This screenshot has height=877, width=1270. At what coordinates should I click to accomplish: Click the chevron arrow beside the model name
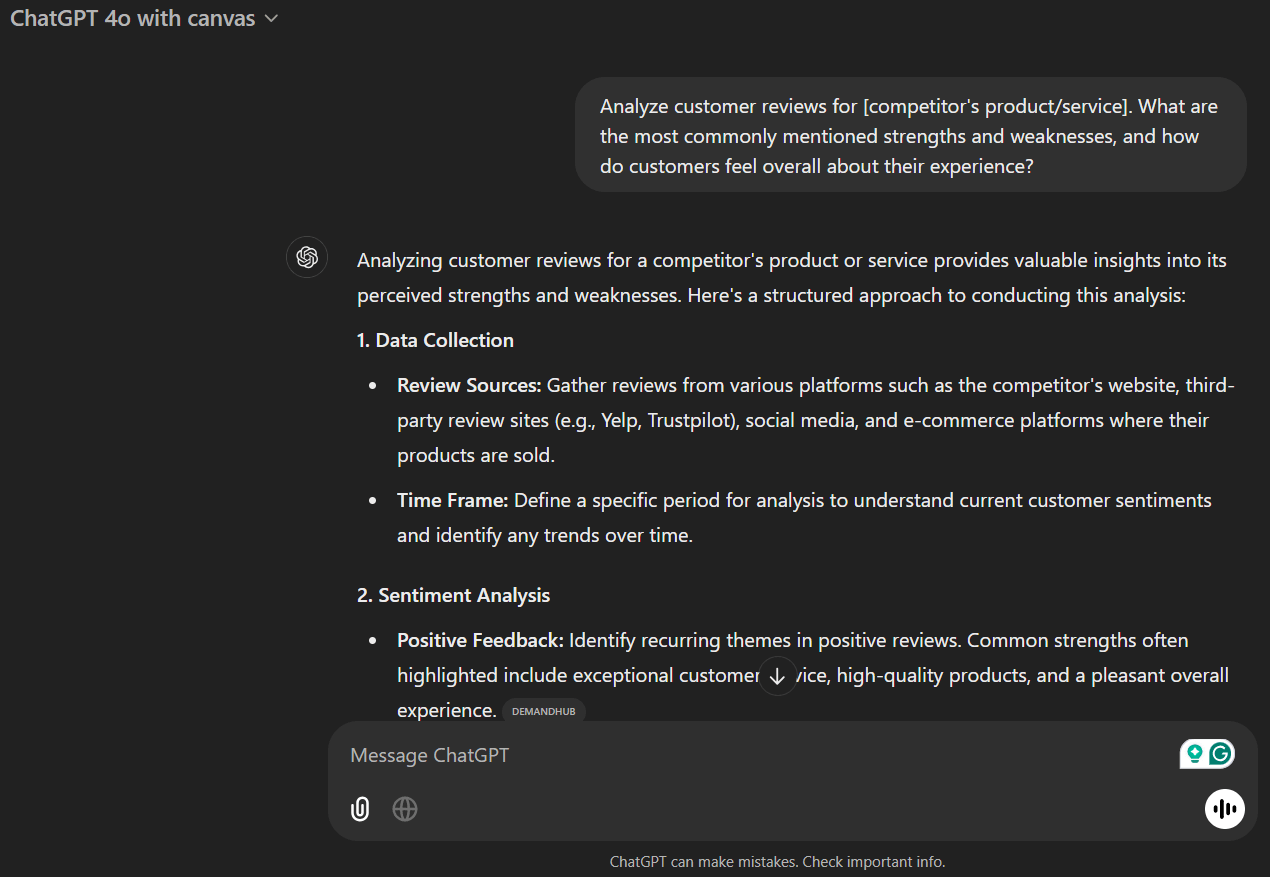coord(271,19)
